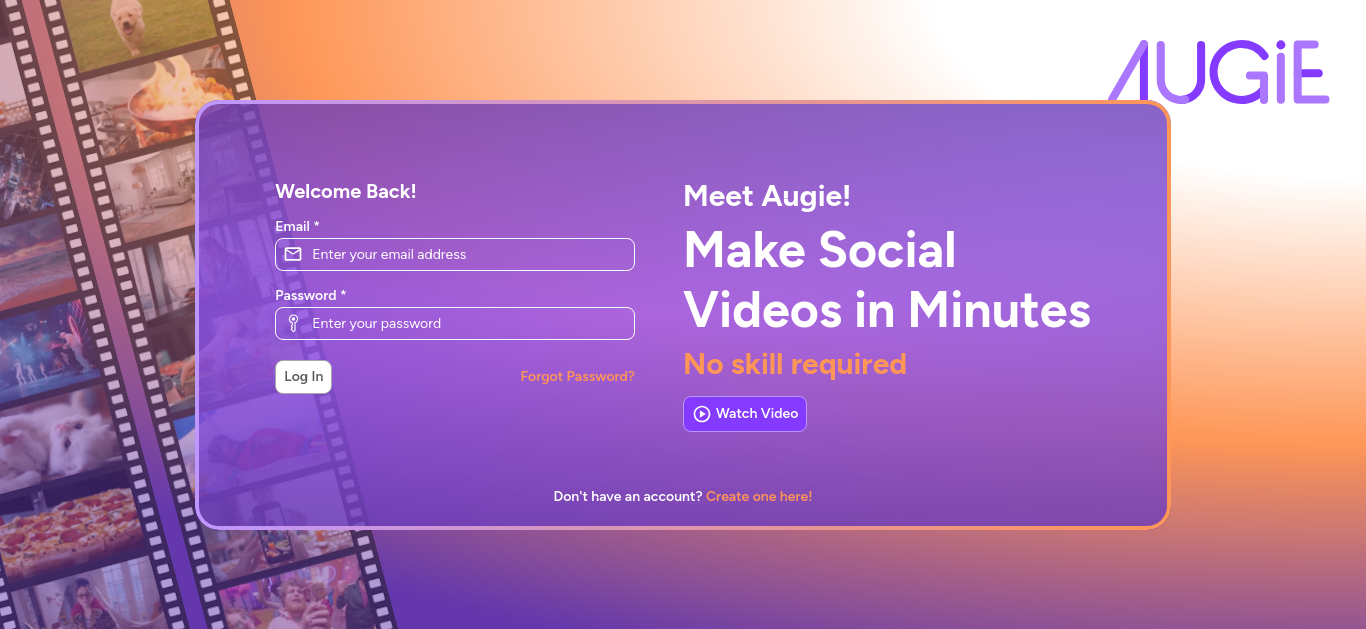Click the Watch Video button
Screen dimensions: 1366x629
745,414
